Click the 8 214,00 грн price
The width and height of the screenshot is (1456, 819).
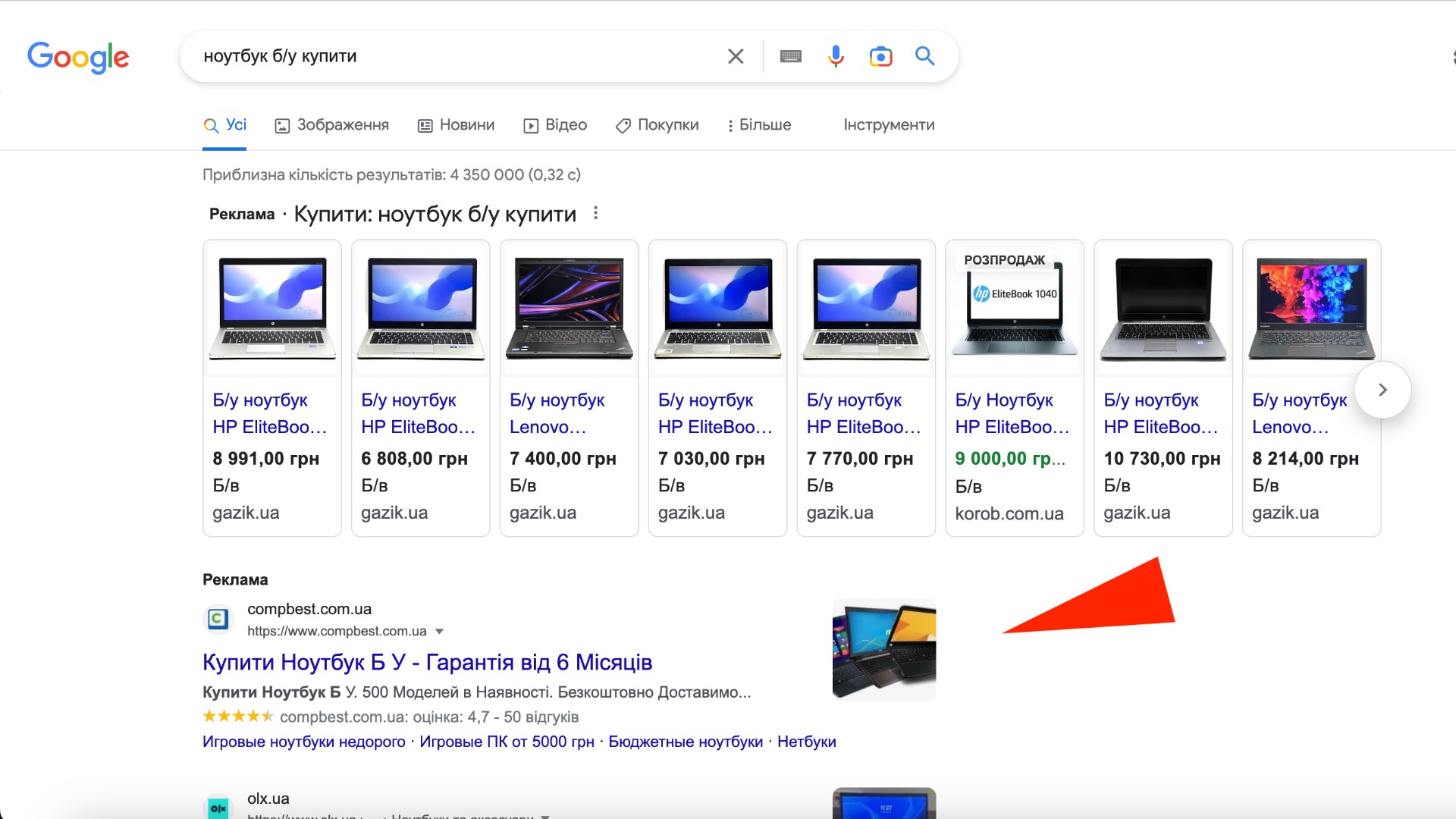(1305, 459)
